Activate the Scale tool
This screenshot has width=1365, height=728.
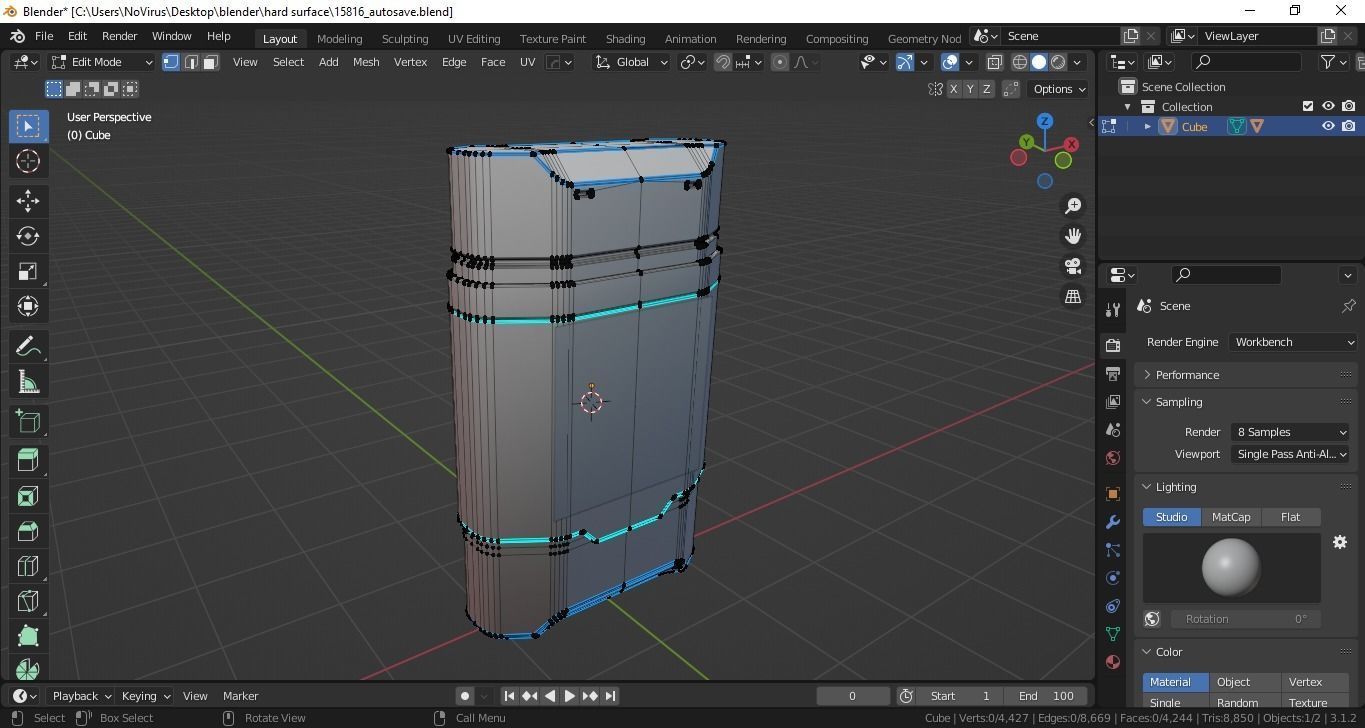click(x=28, y=271)
